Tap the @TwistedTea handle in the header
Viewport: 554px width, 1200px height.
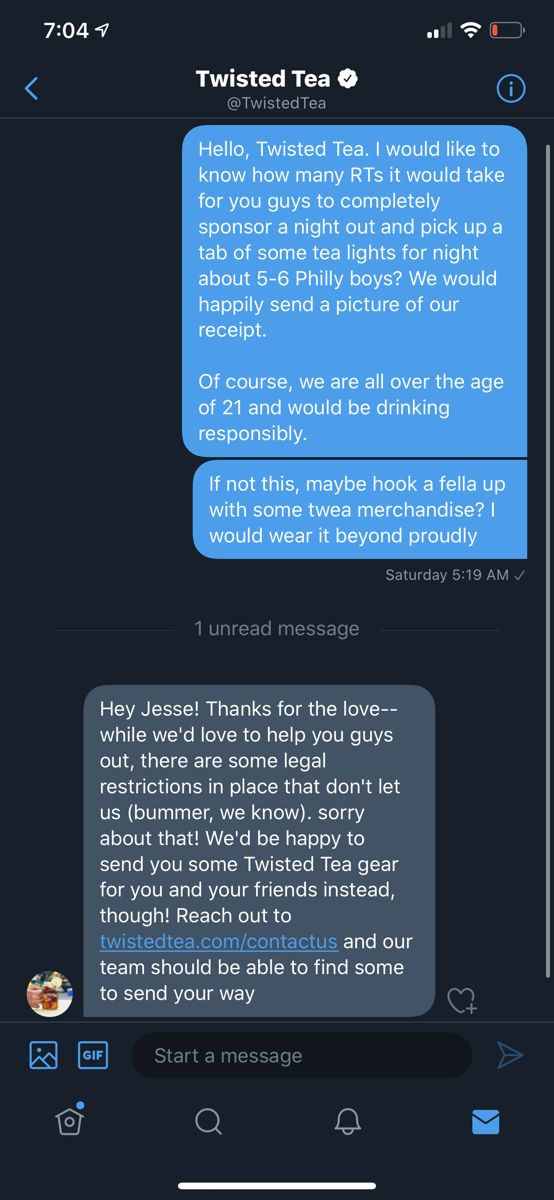point(277,103)
